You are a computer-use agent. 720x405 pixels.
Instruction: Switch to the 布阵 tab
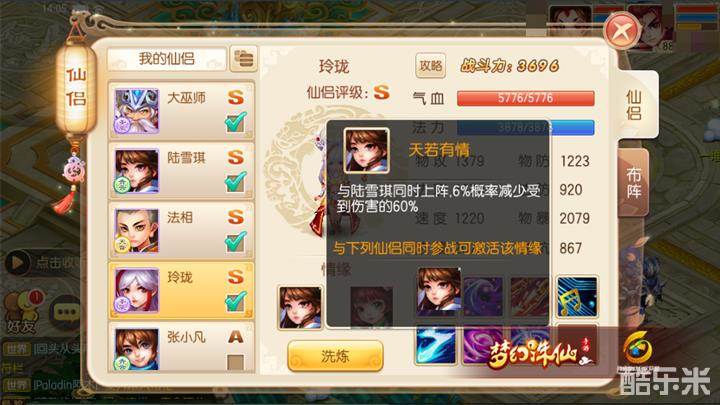[x=634, y=182]
